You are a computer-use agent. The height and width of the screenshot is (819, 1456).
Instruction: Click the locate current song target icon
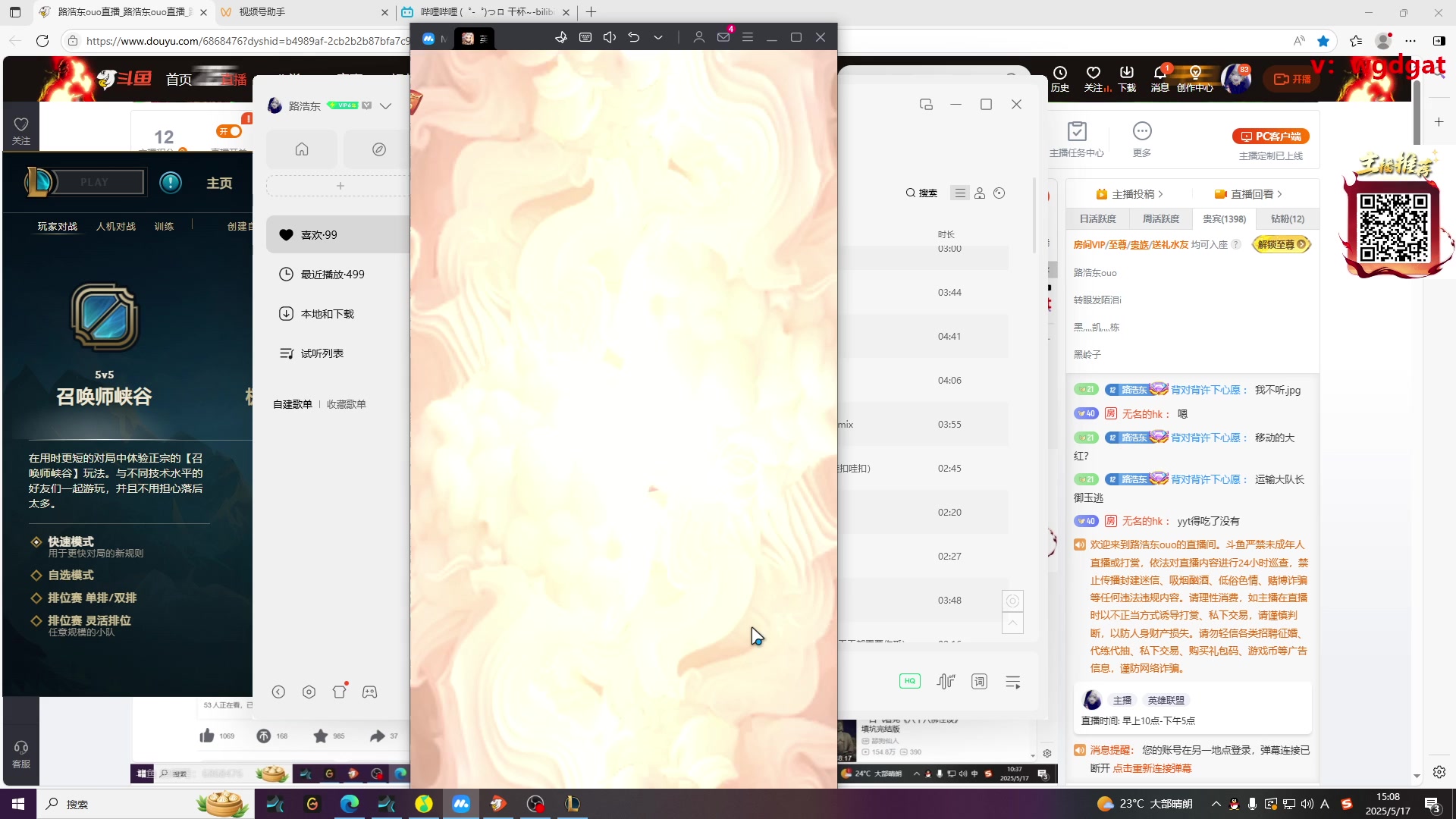(x=1012, y=601)
